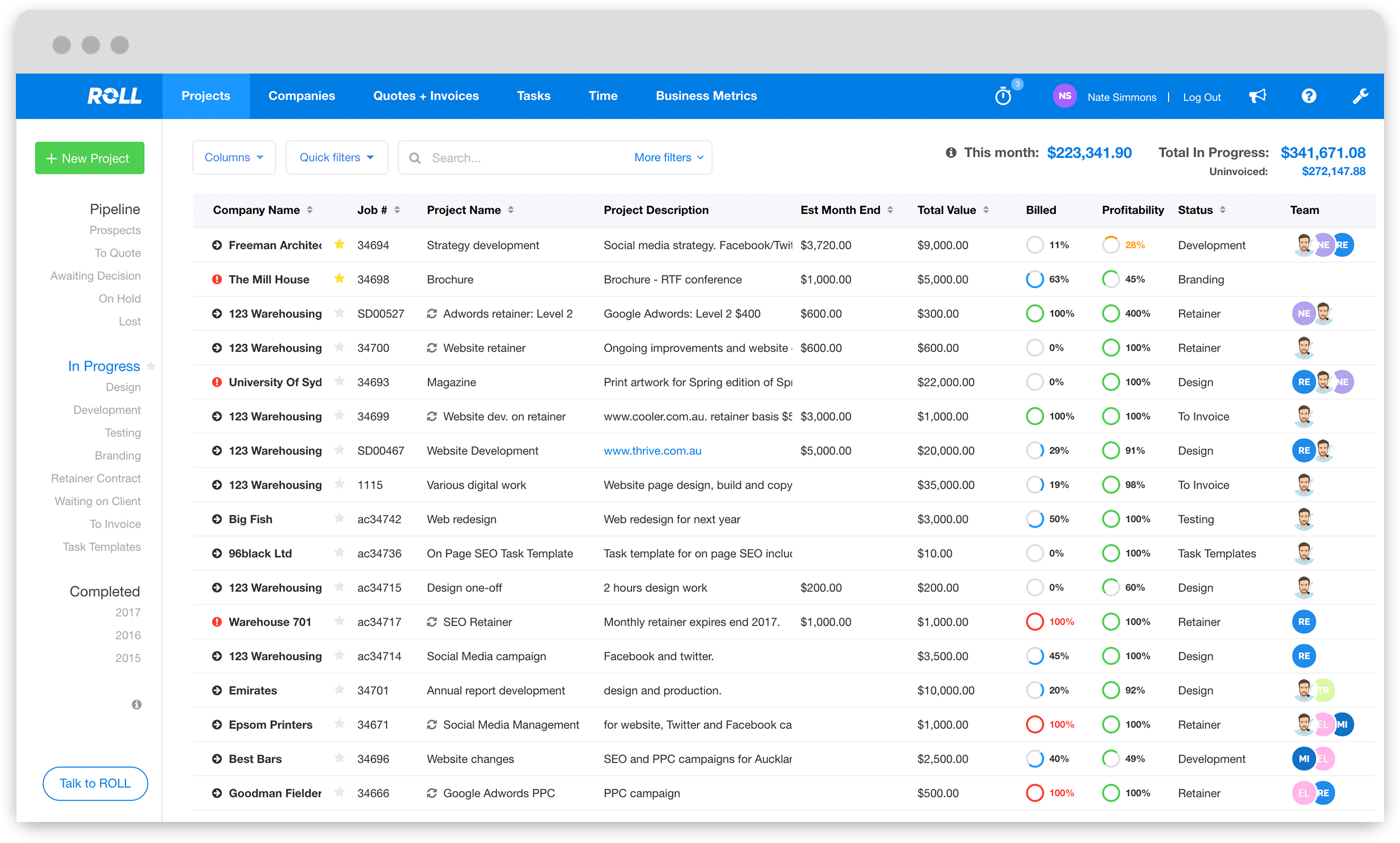Image resolution: width=1400 pixels, height=843 pixels.
Task: Star the Epsom Printers project
Action: pyautogui.click(x=339, y=723)
